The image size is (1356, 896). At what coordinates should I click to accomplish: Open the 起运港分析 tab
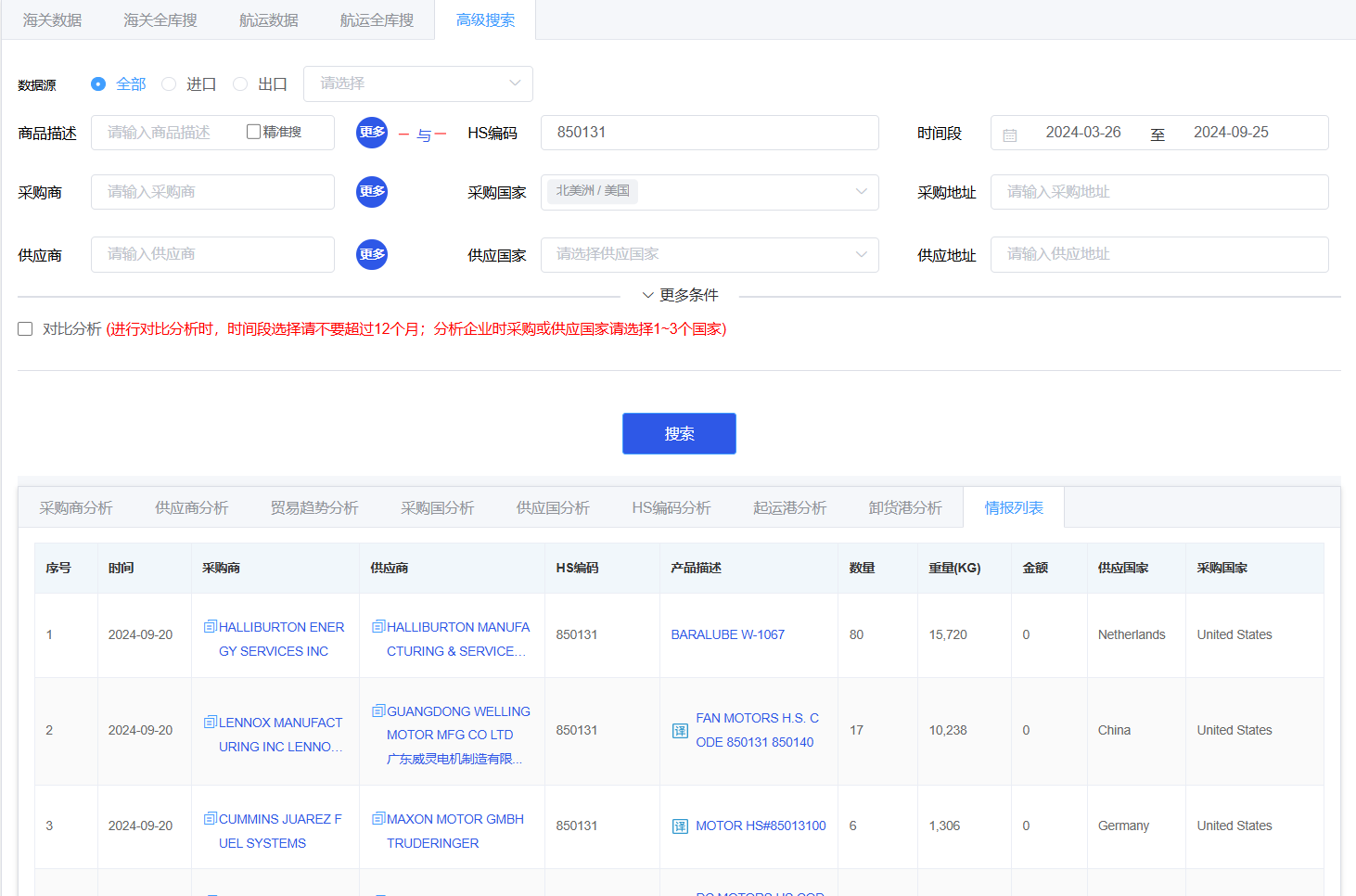[789, 507]
